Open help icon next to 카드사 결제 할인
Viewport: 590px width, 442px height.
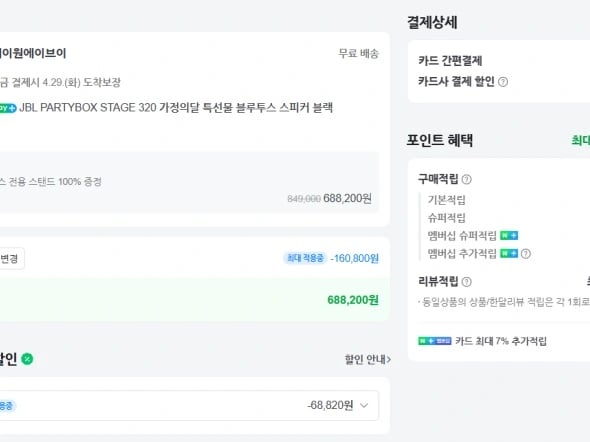[x=503, y=82]
